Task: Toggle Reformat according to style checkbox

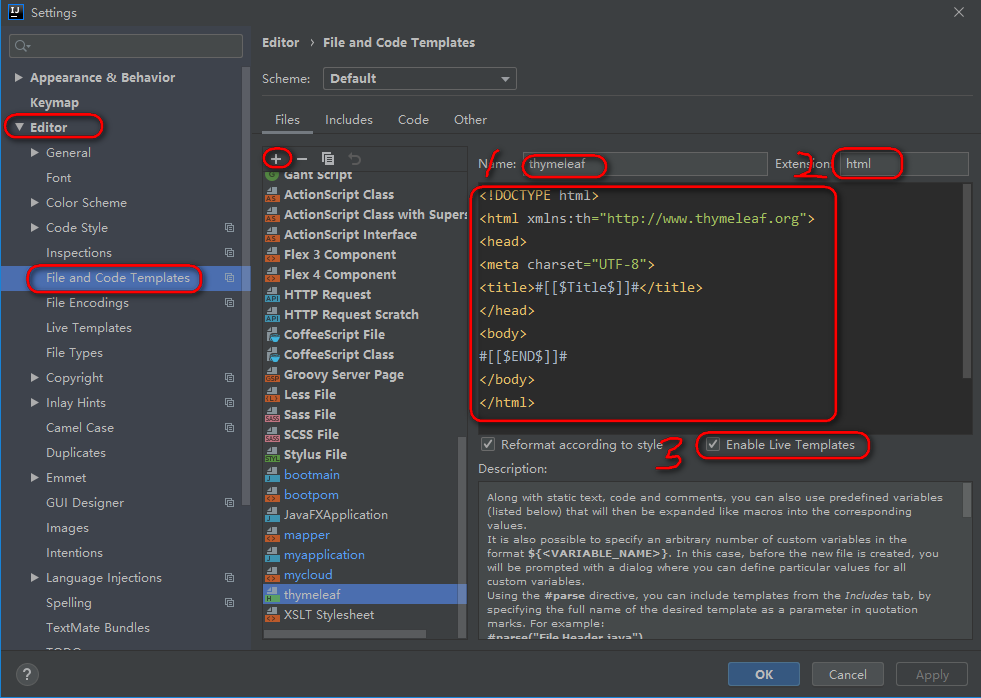Action: point(488,445)
